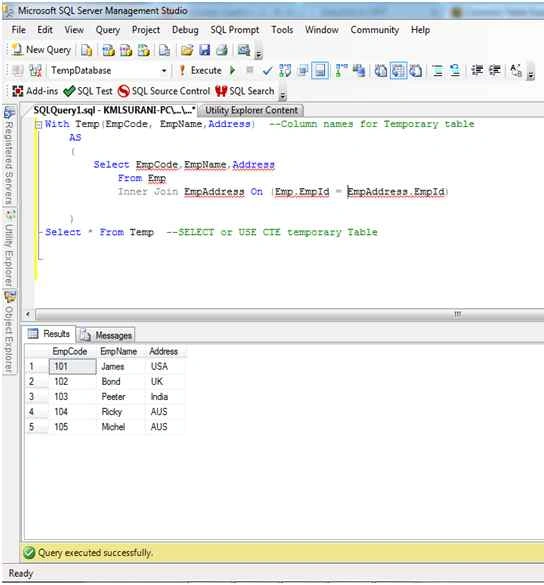Open SQL Source Control add-in
This screenshot has width=544, height=585.
(x=164, y=91)
